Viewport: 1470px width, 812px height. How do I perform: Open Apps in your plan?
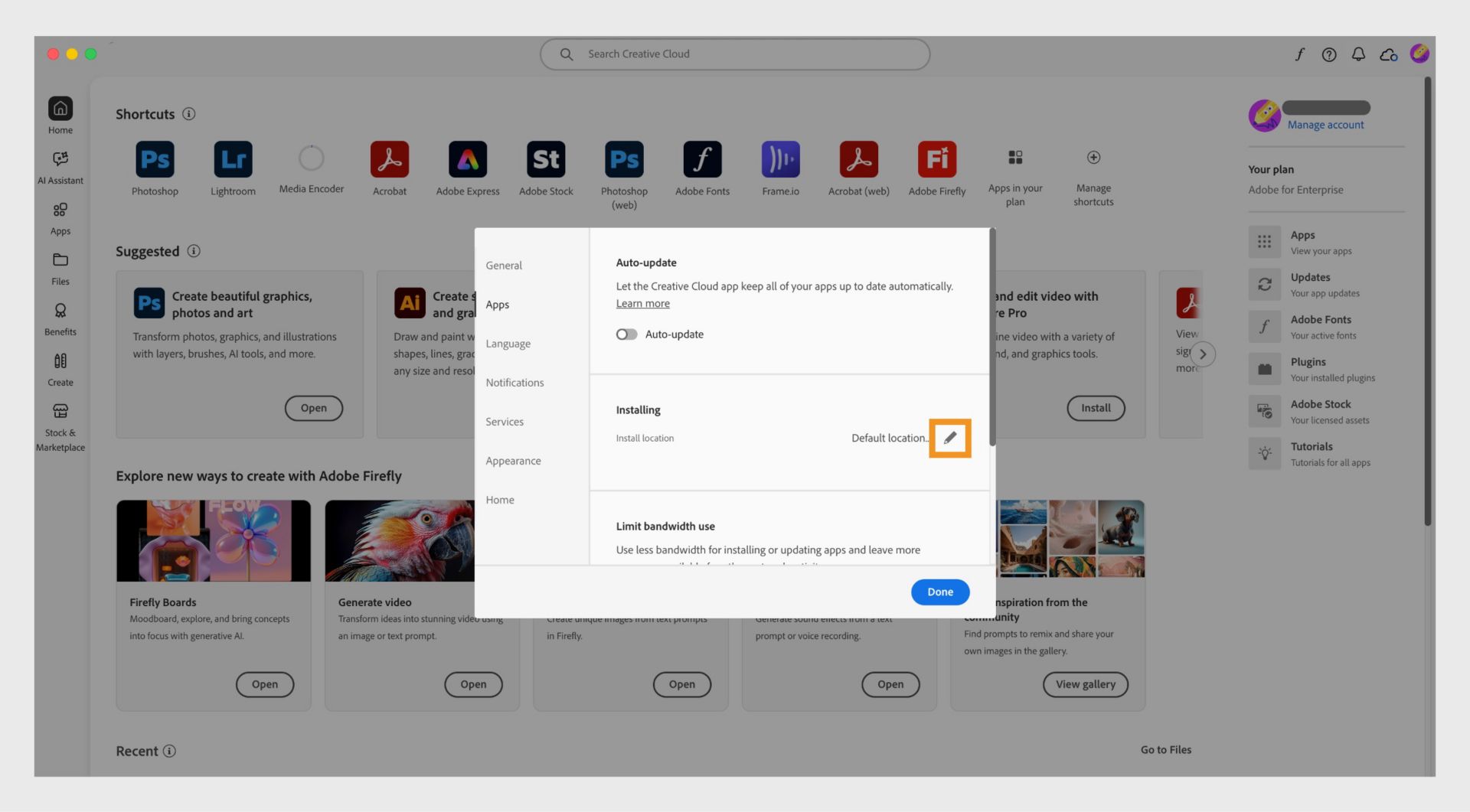[x=1015, y=158]
